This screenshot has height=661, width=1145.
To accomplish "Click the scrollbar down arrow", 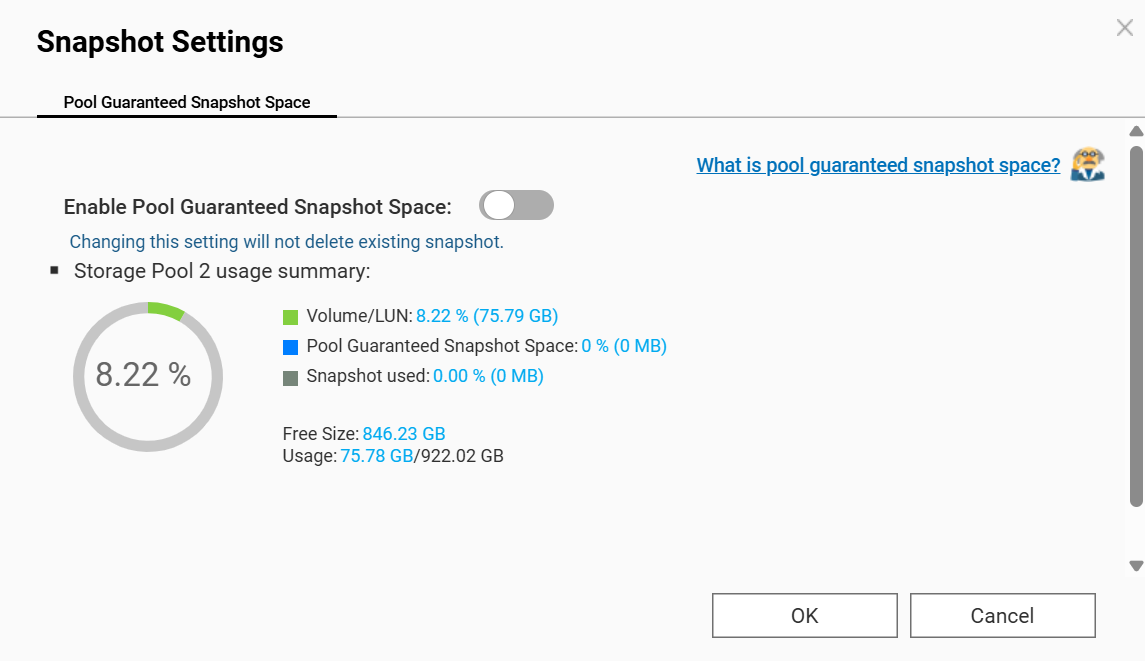I will pos(1135,566).
